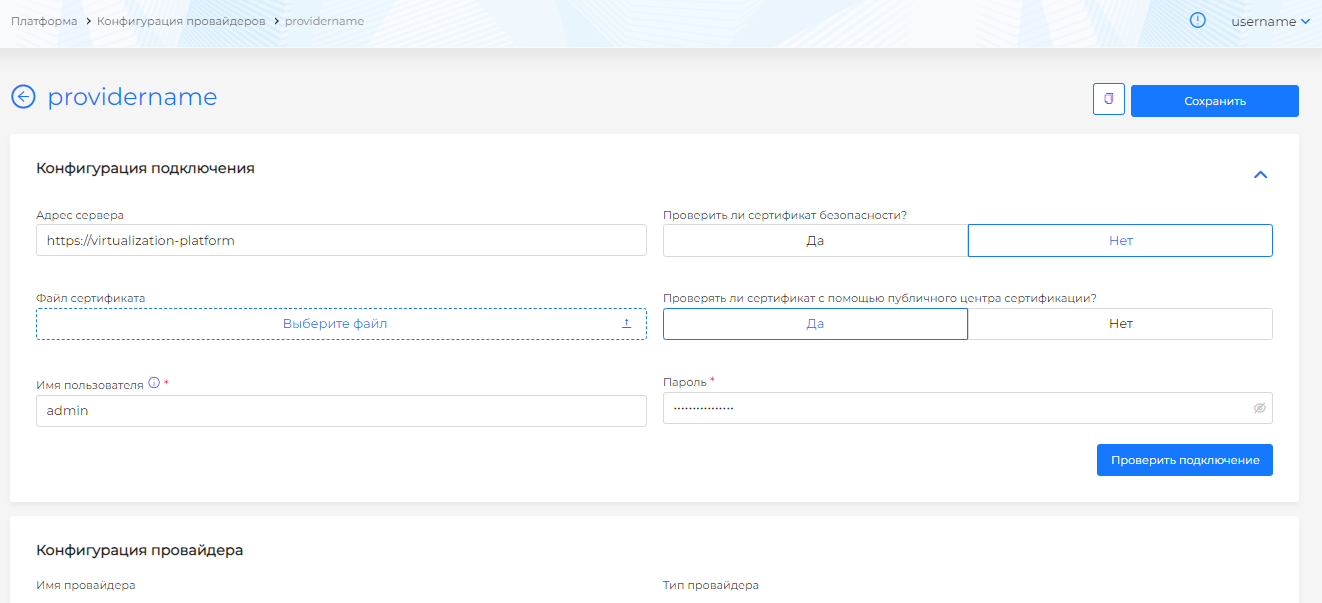Collapse the Конфигурация подключения section

1260,175
